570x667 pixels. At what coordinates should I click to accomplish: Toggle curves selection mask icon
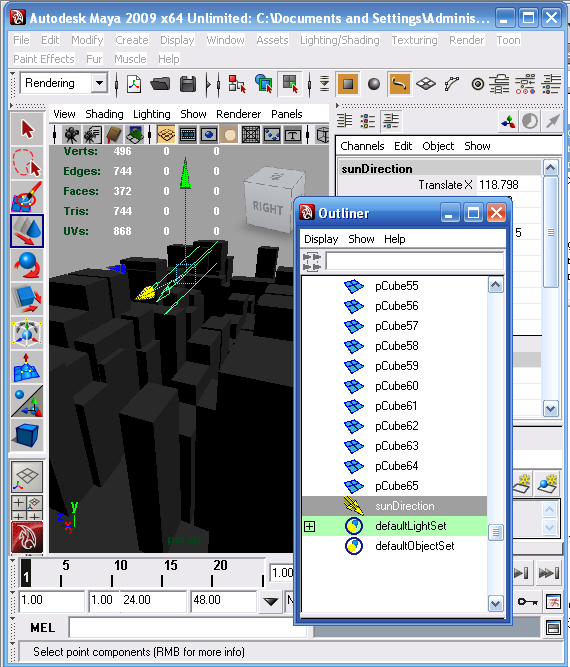[399, 84]
